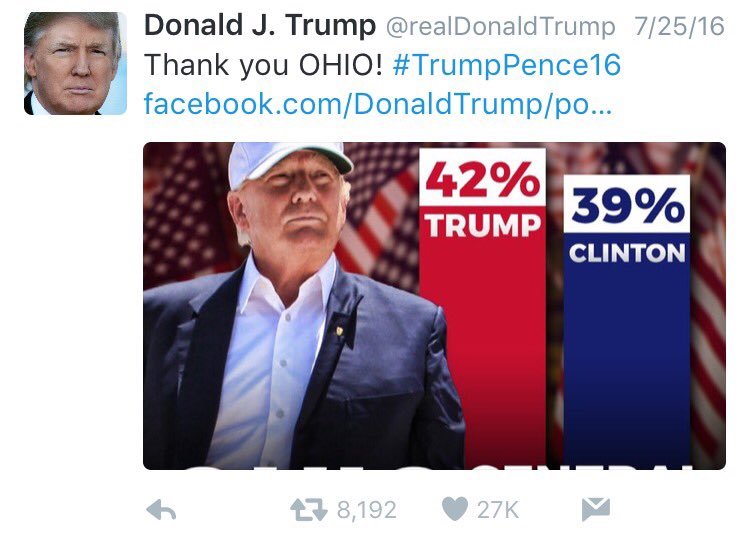The image size is (742, 540).
Task: Click the white CLINTON label text
Action: 627,253
